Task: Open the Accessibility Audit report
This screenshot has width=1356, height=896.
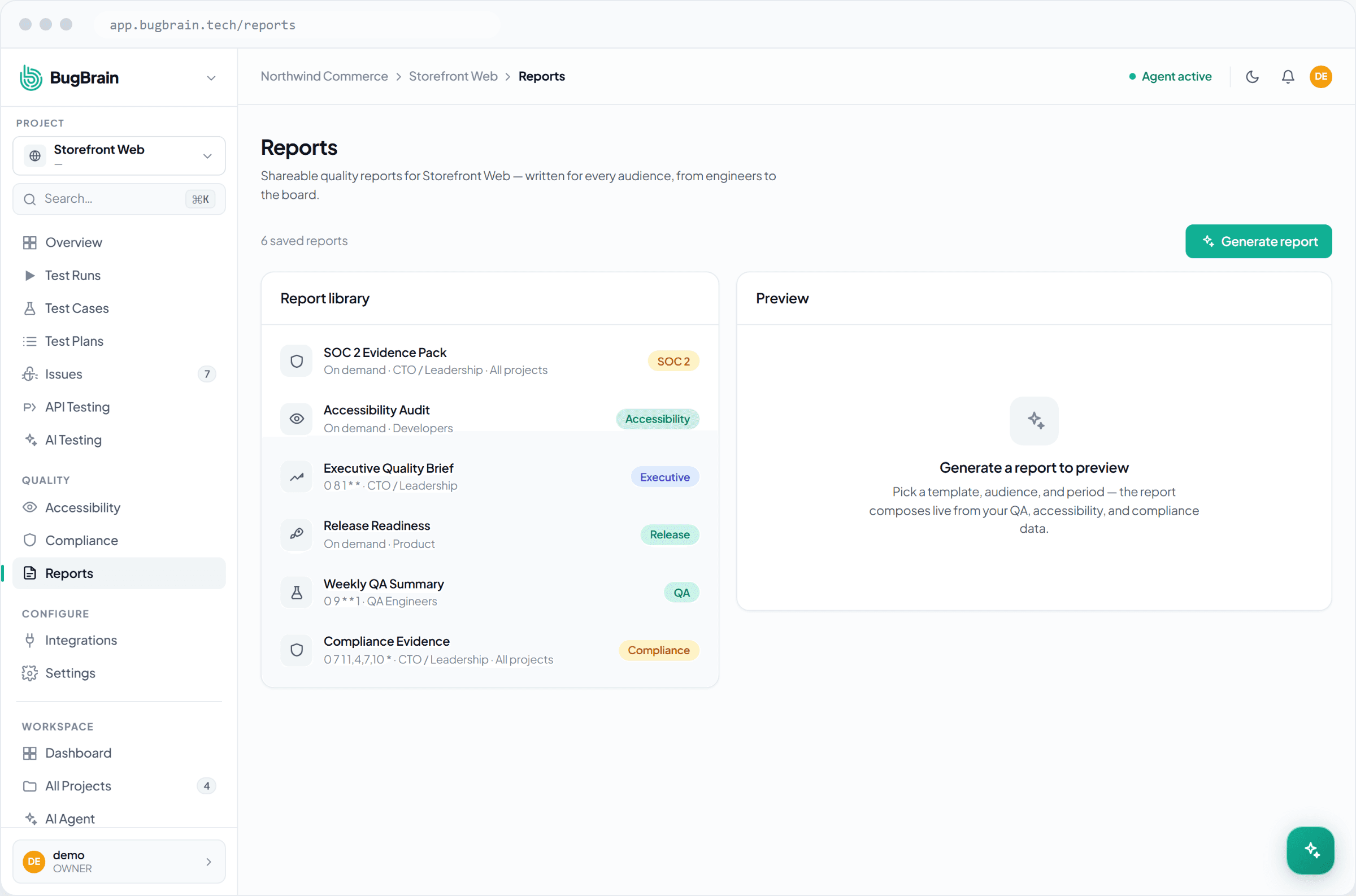Action: [490, 419]
